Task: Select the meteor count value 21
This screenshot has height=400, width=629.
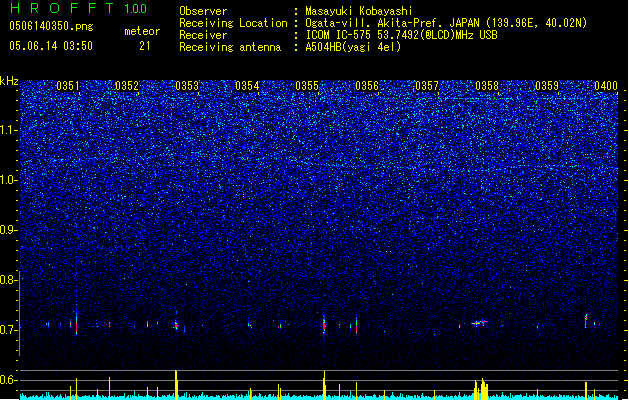Action: pyautogui.click(x=145, y=46)
